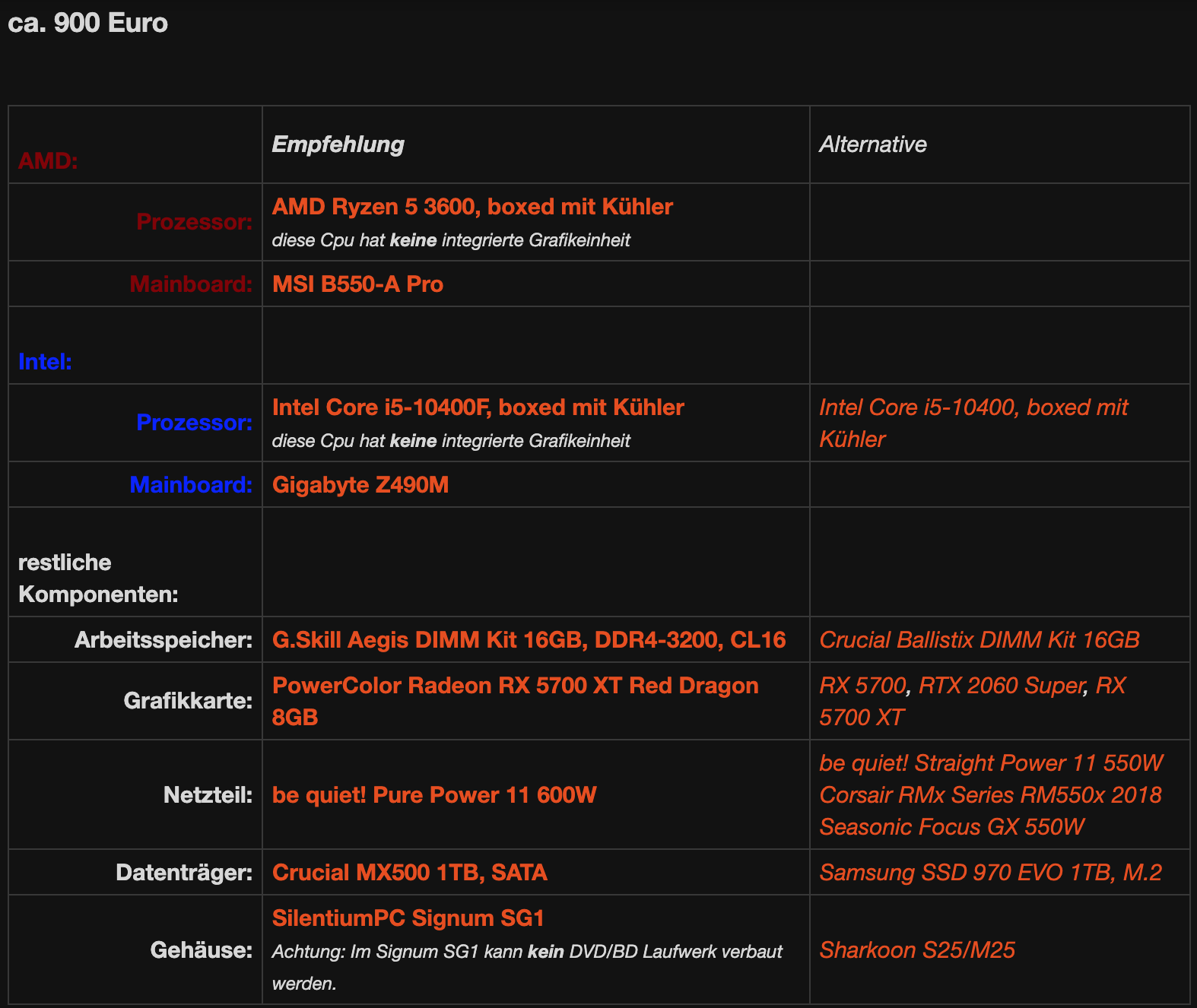
Task: Select the 'ca. 900 Euro' heading
Action: (x=87, y=23)
